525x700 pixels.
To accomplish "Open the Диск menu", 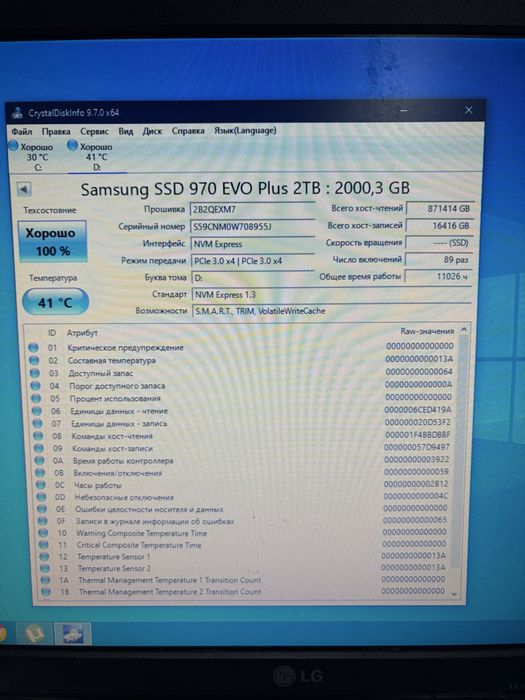I will coord(152,131).
